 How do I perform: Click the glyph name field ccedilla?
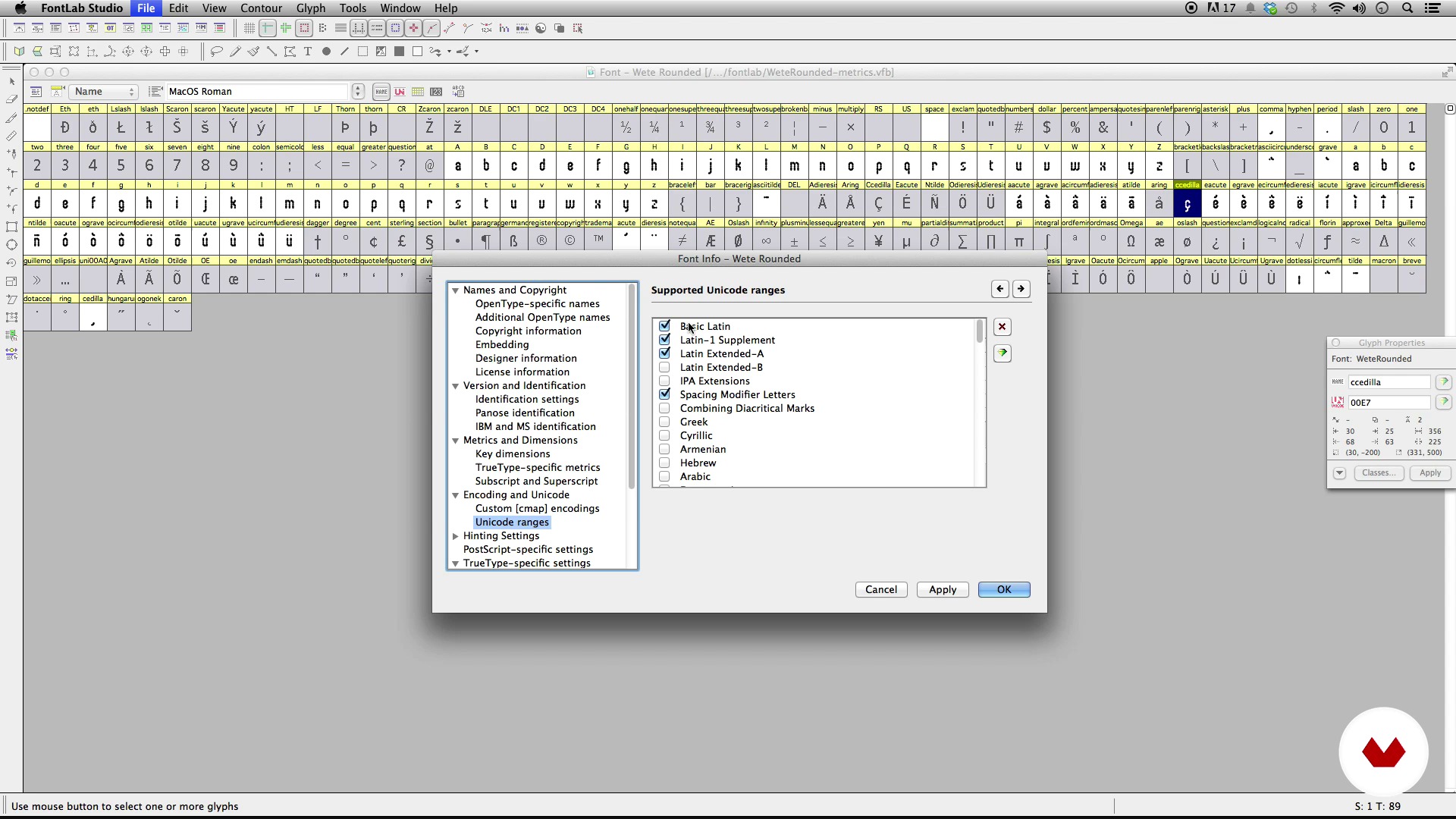point(1389,382)
